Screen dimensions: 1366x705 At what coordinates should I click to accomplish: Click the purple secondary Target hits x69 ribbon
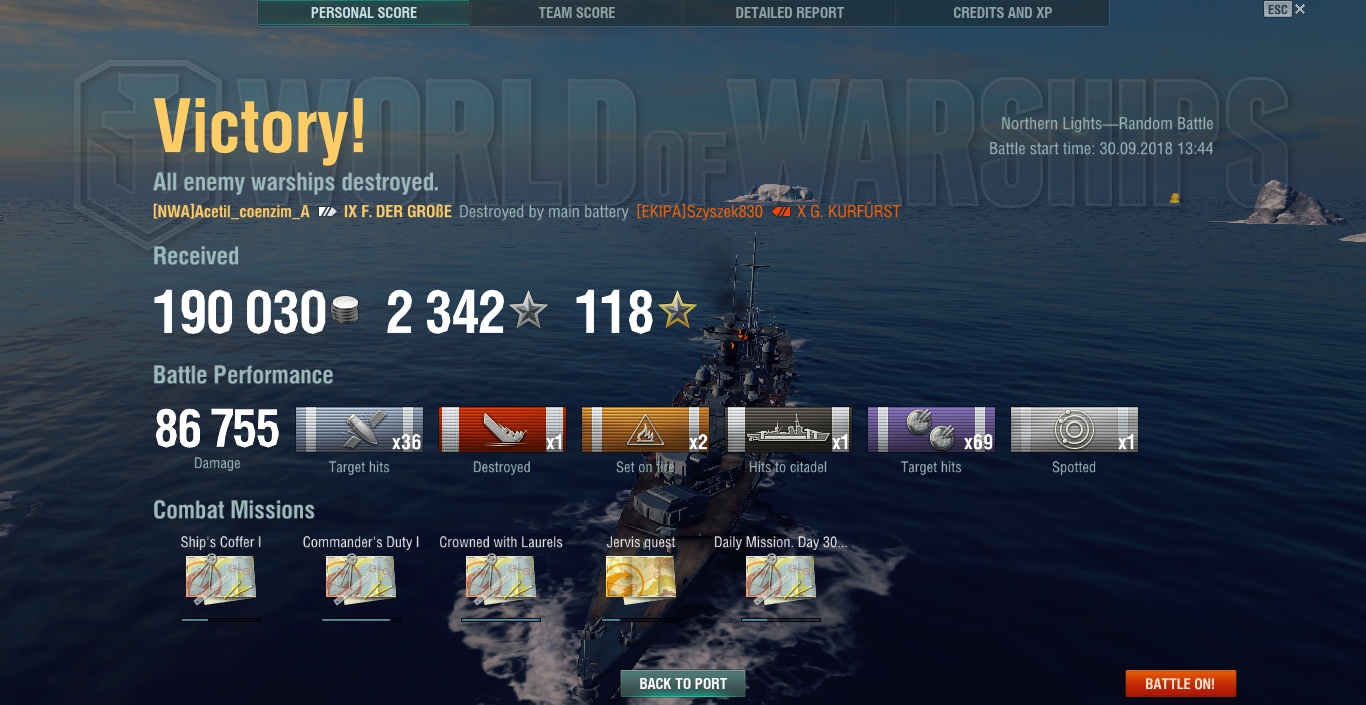[931, 430]
